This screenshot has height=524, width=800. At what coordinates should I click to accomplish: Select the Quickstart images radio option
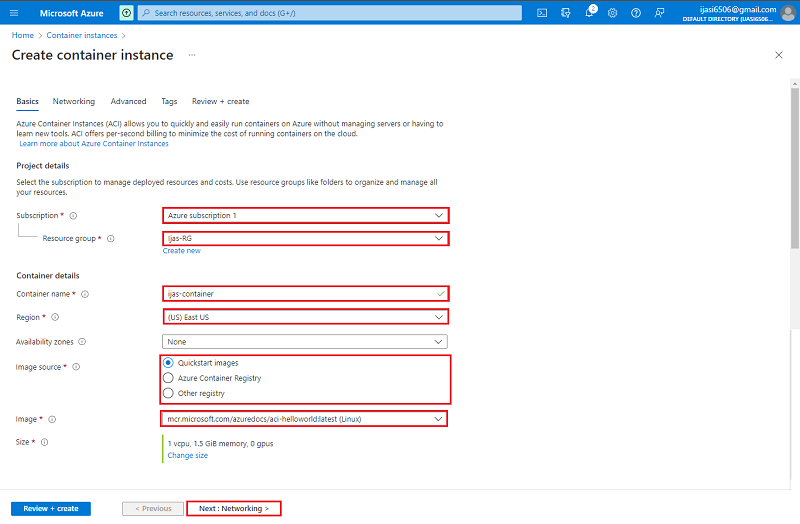(168, 363)
